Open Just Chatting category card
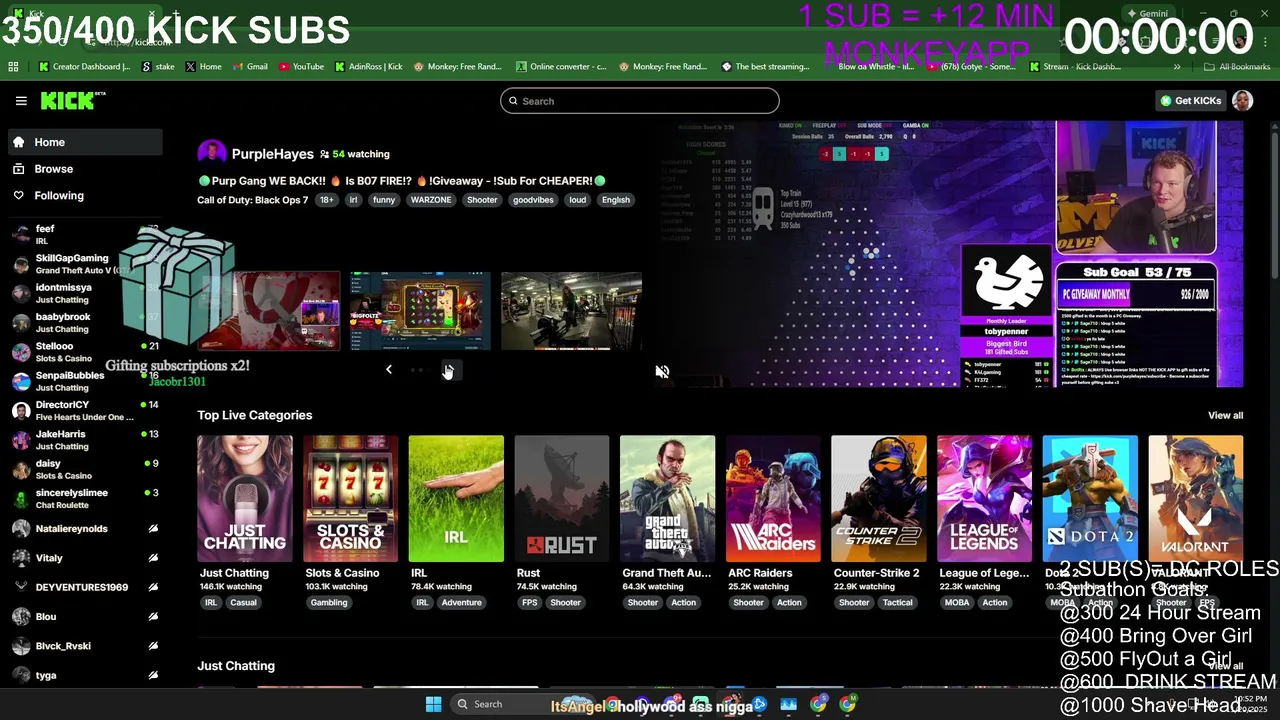 click(245, 498)
